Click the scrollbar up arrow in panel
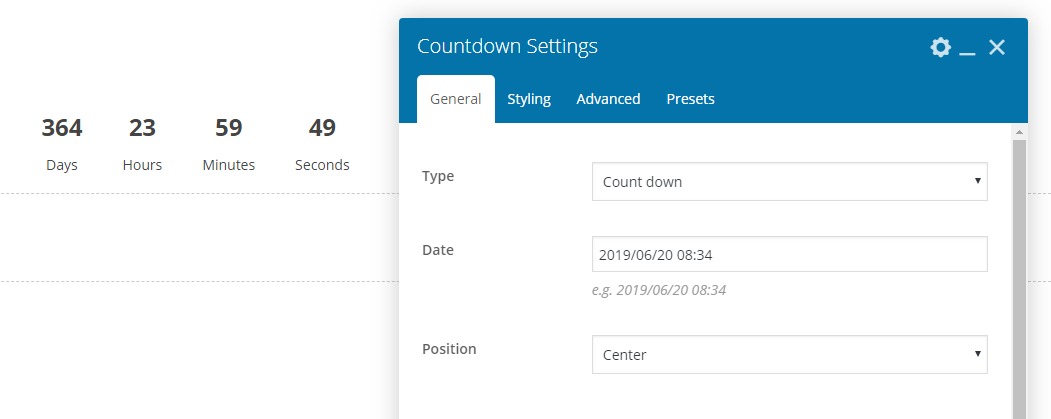Screen dimensions: 1051x419 (x=1019, y=132)
